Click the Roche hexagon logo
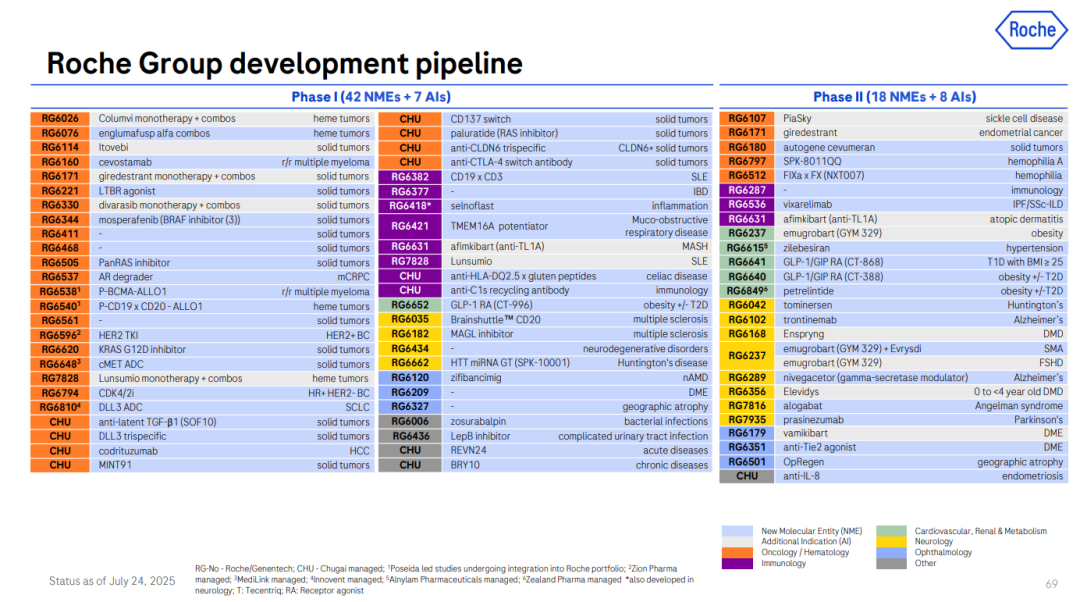 [x=1031, y=30]
